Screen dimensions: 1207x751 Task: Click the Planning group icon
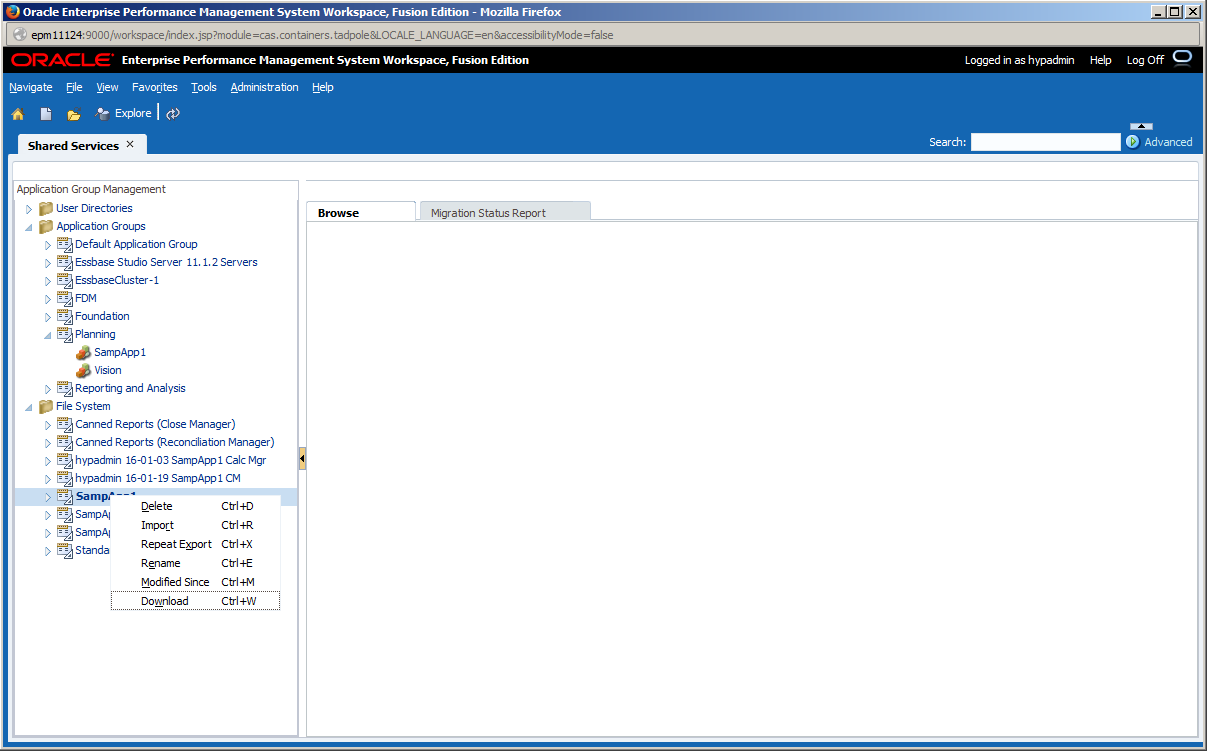pos(65,334)
